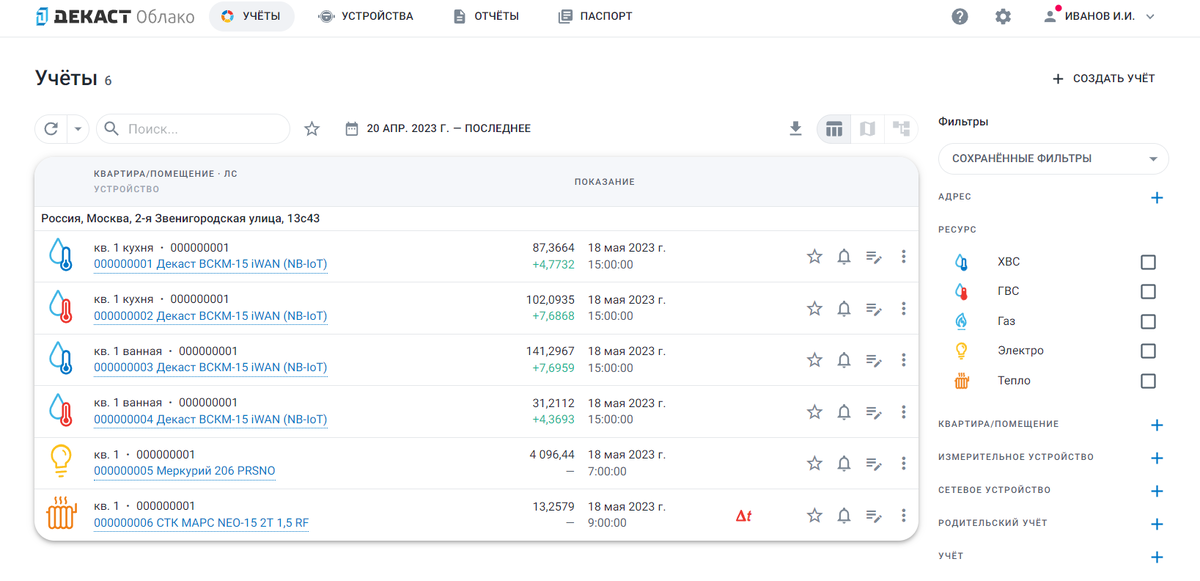
Task: Click the calendar icon of date range
Action: [x=352, y=129]
